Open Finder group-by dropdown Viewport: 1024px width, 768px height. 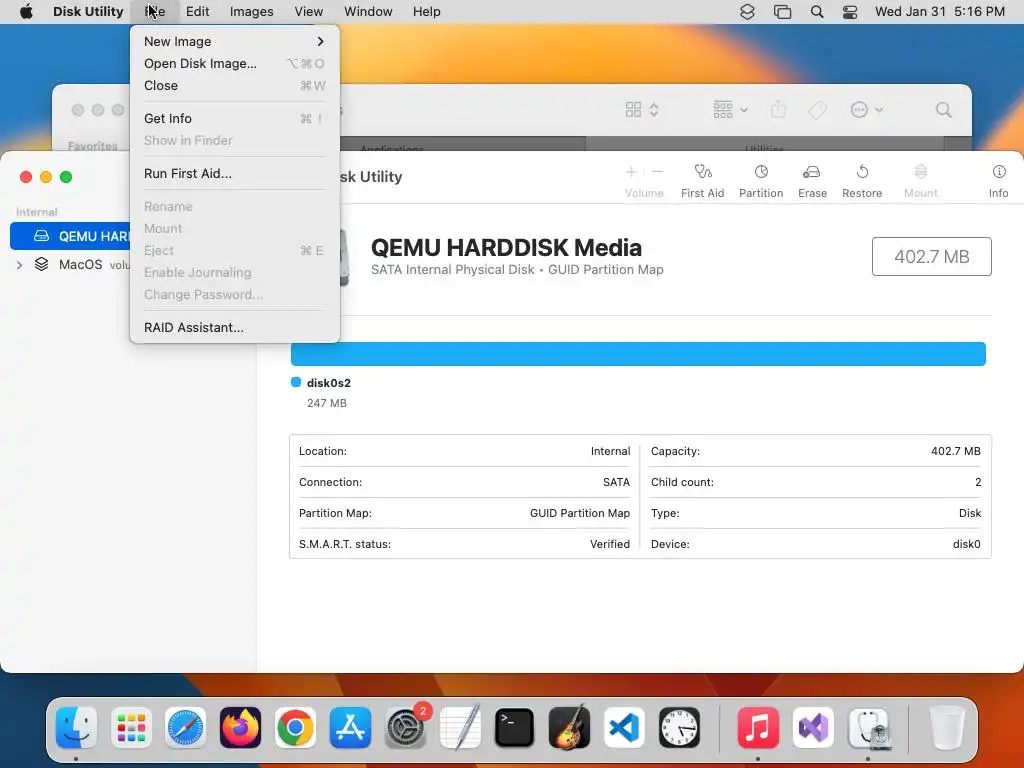pyautogui.click(x=731, y=110)
